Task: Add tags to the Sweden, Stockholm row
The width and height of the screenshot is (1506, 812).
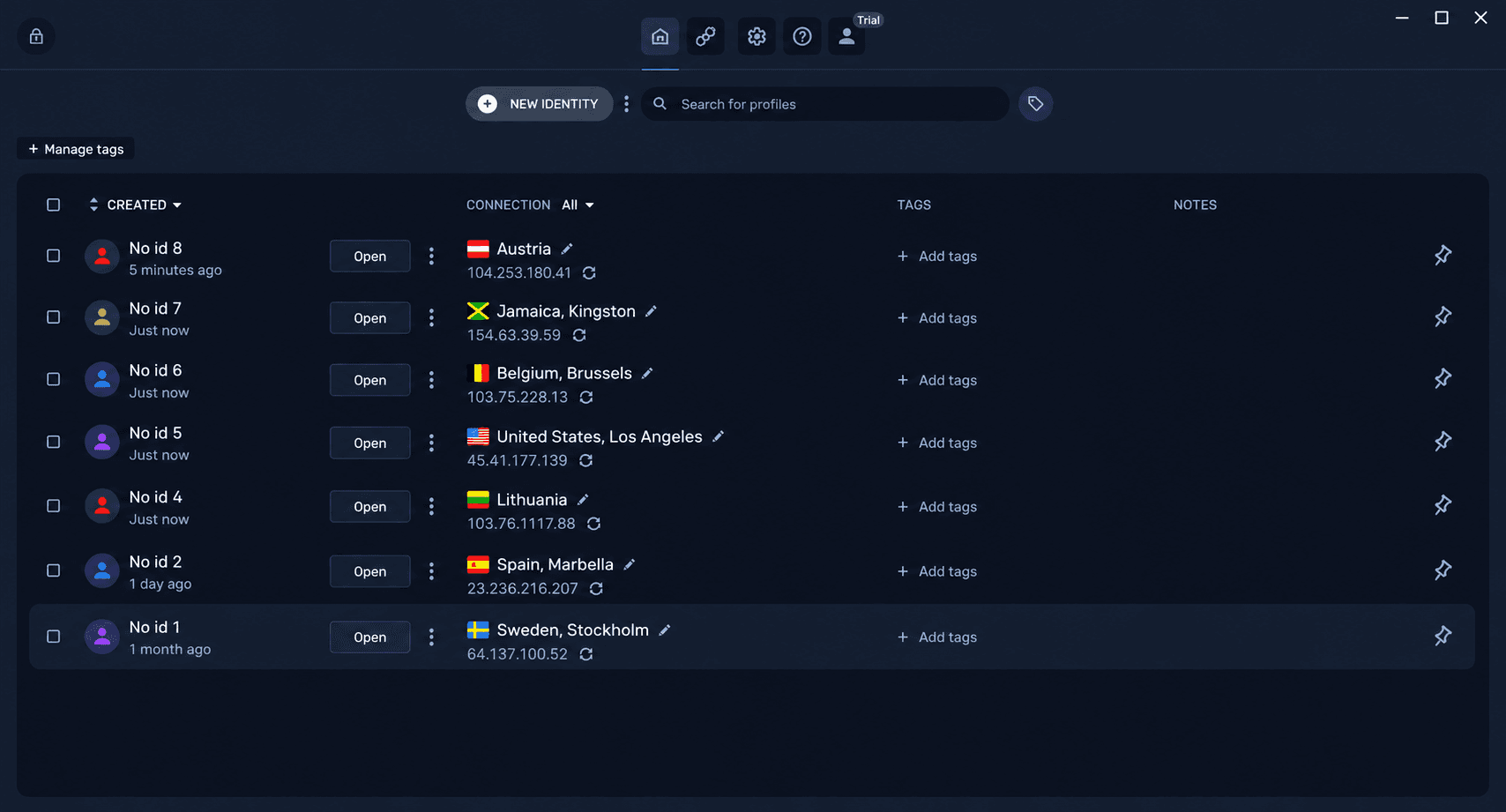Action: (x=937, y=637)
